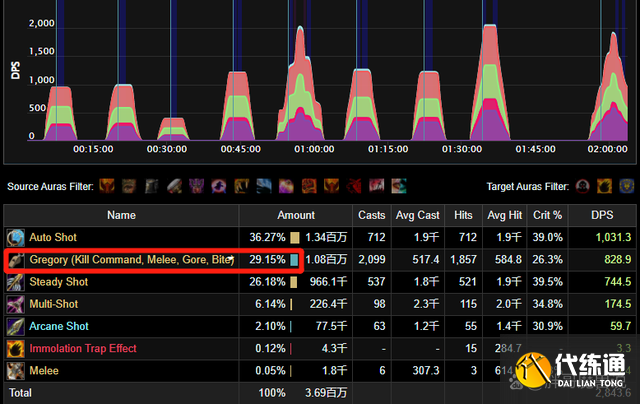Toggle the first Source Auras Filter icon
Image resolution: width=640 pixels, height=404 pixels.
tap(107, 186)
